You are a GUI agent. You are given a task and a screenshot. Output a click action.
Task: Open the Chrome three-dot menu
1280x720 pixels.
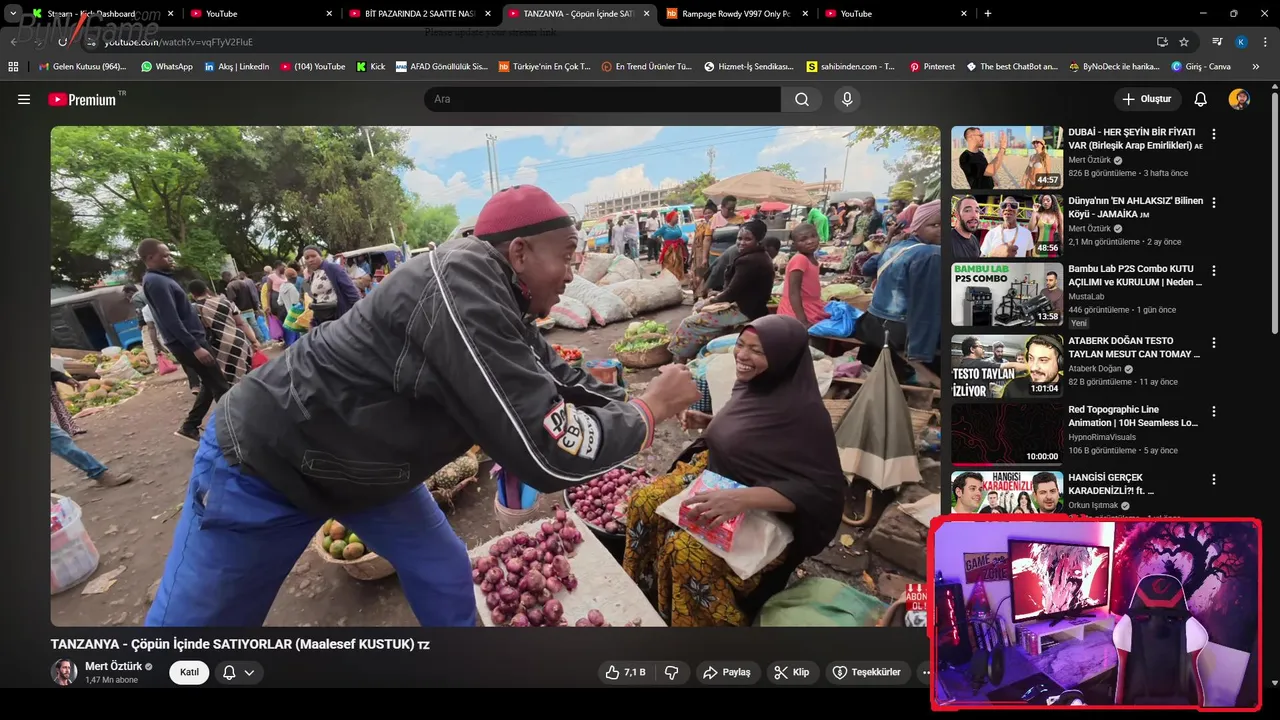click(x=1266, y=42)
